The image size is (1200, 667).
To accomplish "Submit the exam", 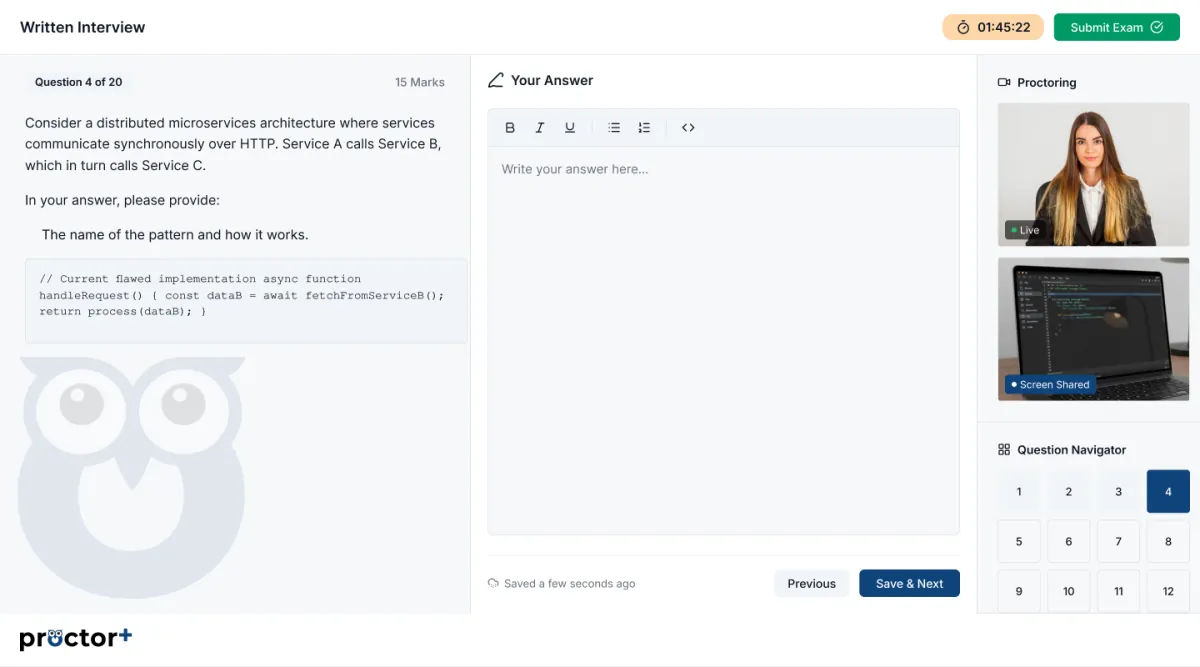I will 1116,27.
